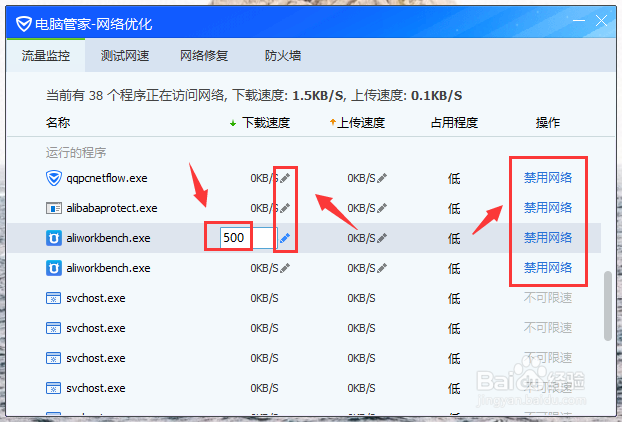Viewport: 622px width, 422px height.
Task: Click the 运行的程序 group label
Action: click(x=76, y=153)
